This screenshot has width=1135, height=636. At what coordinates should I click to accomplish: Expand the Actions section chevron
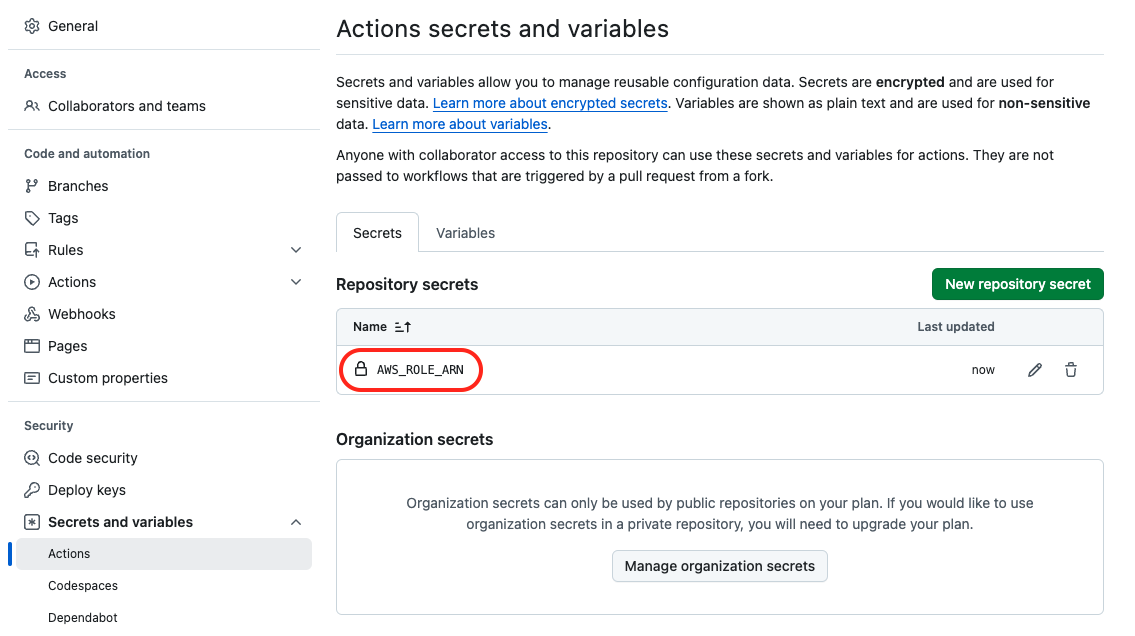pyautogui.click(x=296, y=281)
